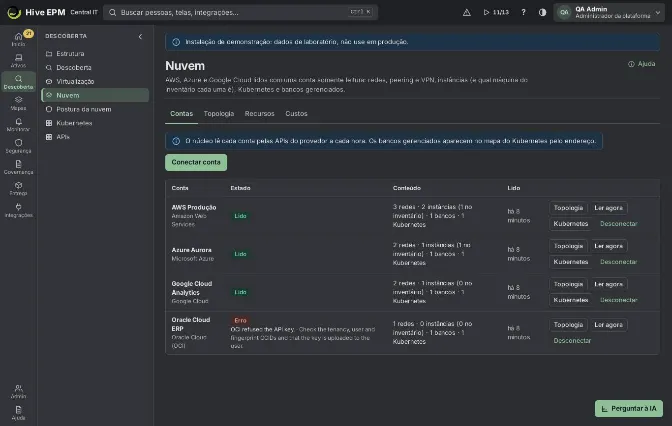672x426 pixels.
Task: Open the Monitorar bell icon
Action: [x=18, y=125]
